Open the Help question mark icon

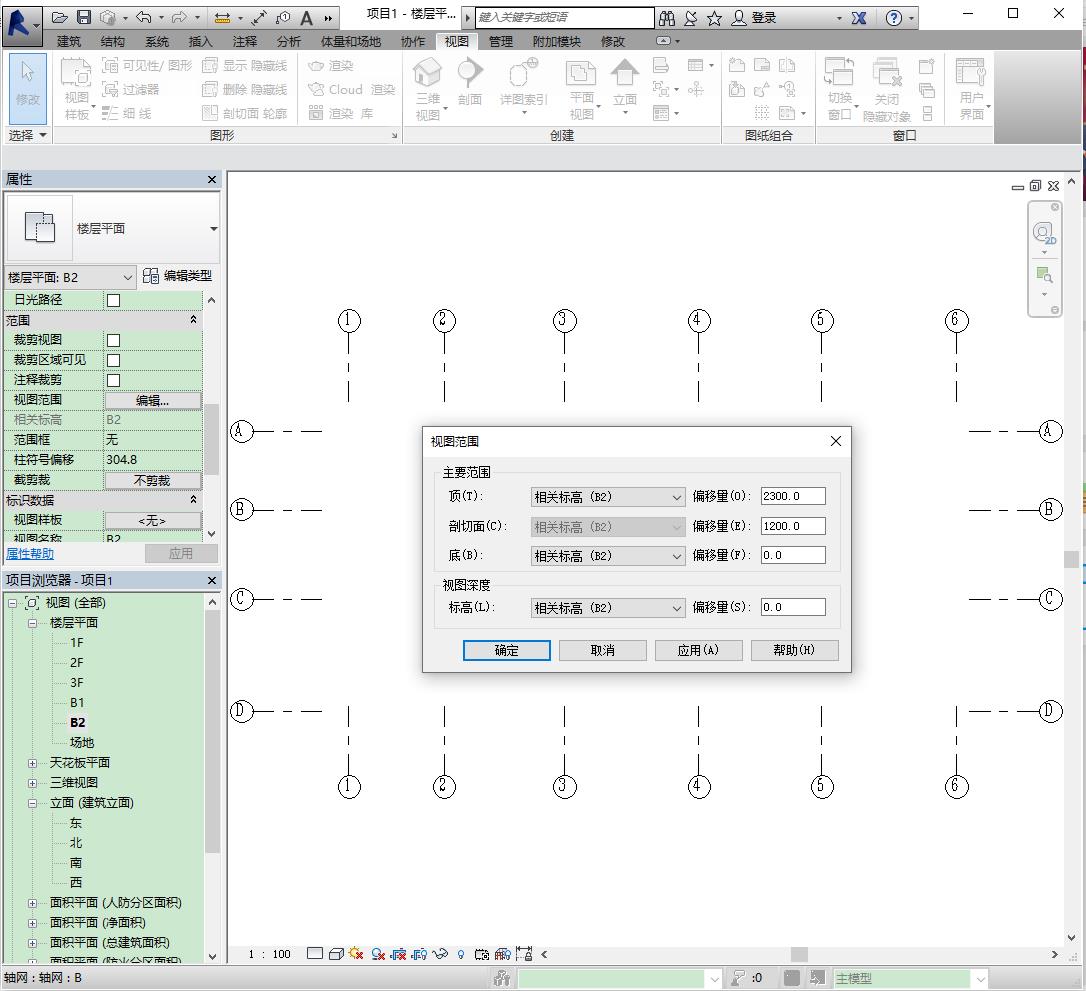(x=894, y=18)
